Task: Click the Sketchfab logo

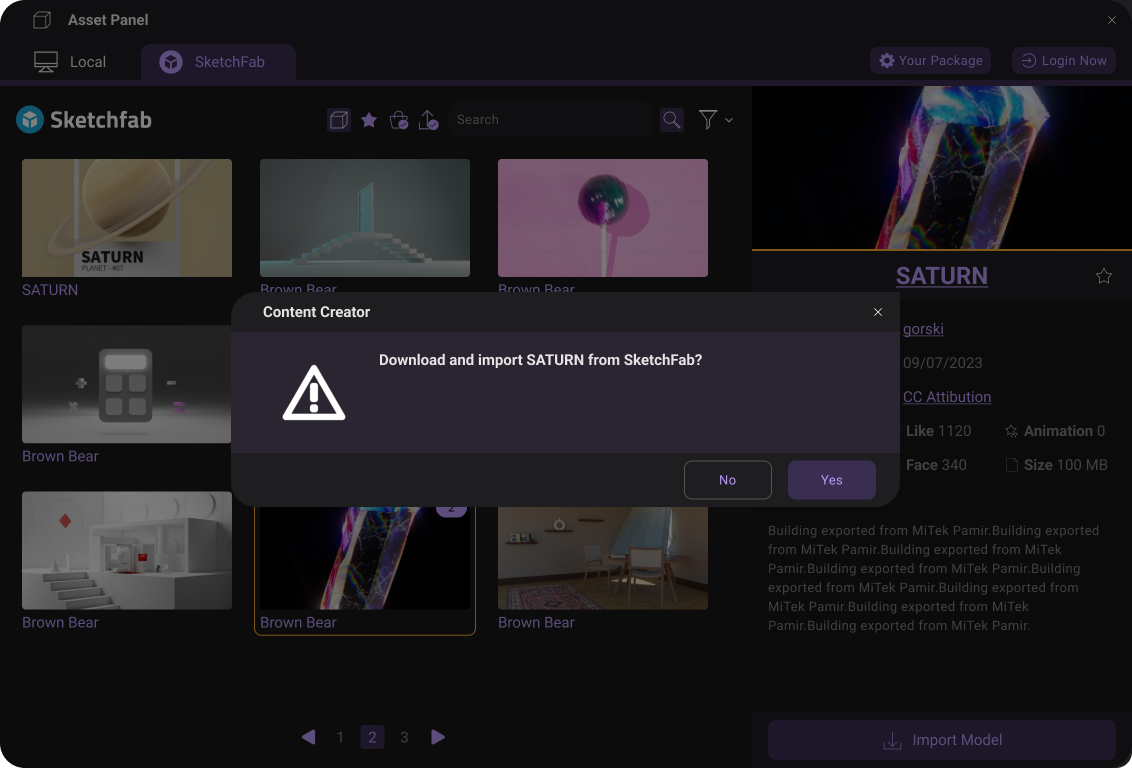Action: (84, 120)
